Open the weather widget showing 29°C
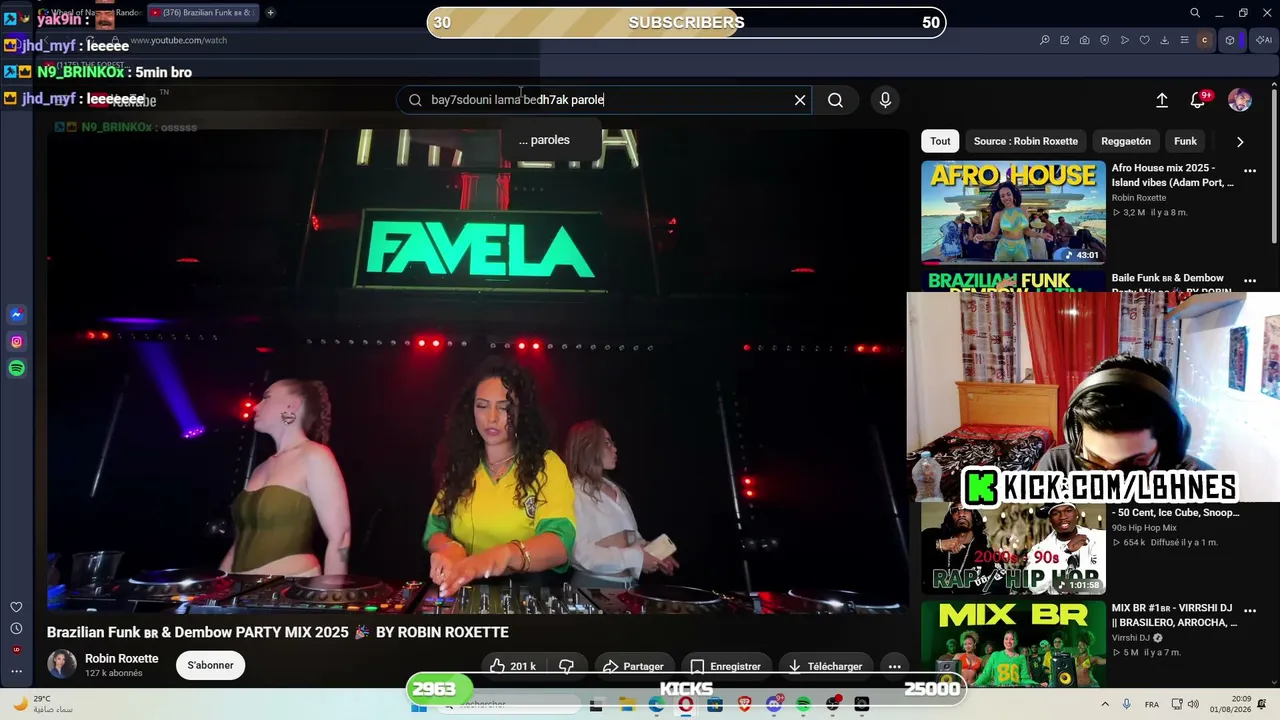Image resolution: width=1280 pixels, height=720 pixels. point(45,704)
